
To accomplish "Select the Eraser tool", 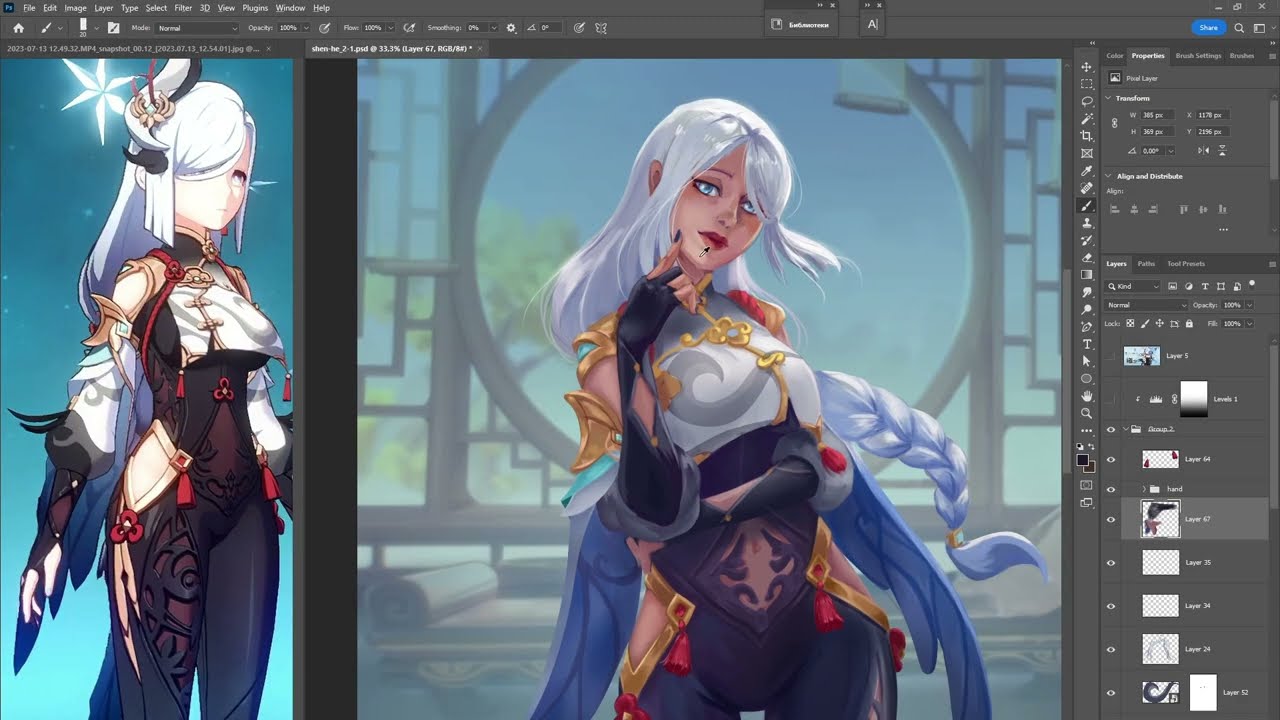I will (1087, 258).
